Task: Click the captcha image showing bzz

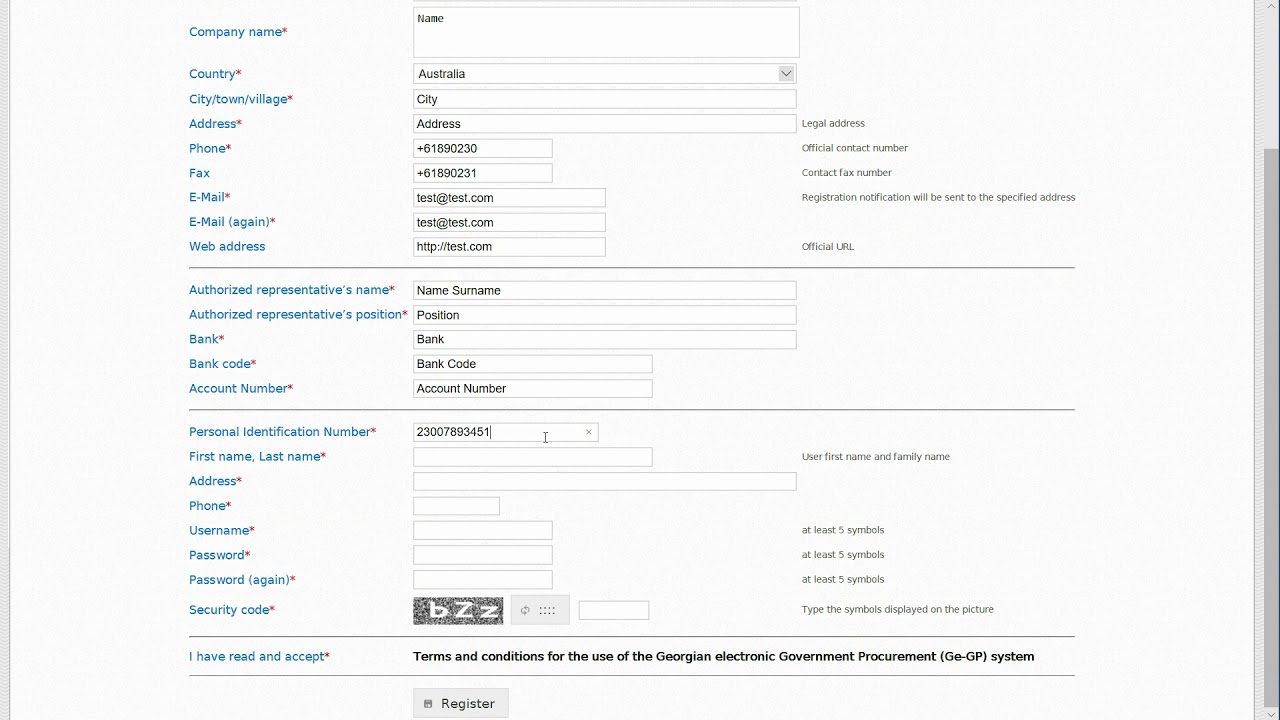Action: pyautogui.click(x=458, y=610)
